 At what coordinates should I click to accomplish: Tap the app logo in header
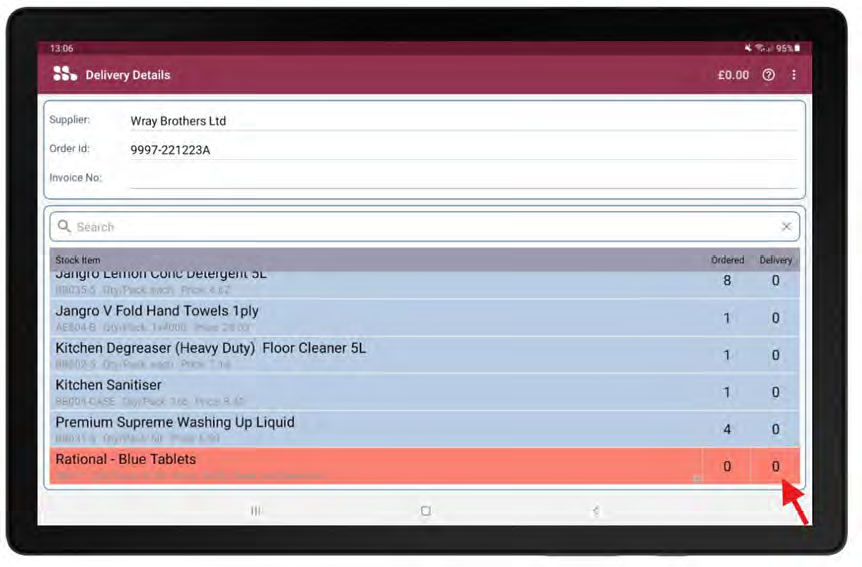click(65, 74)
